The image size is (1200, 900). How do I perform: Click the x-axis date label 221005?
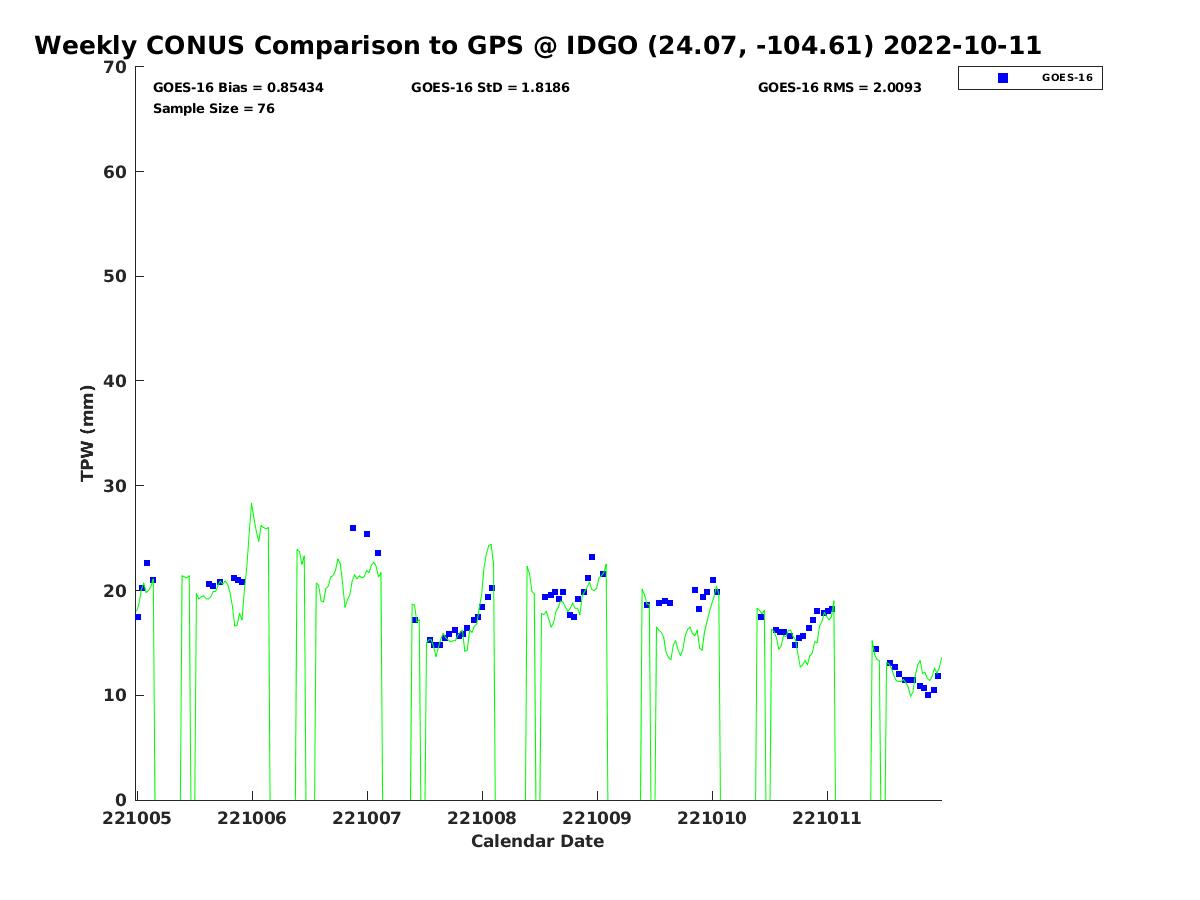(x=137, y=818)
